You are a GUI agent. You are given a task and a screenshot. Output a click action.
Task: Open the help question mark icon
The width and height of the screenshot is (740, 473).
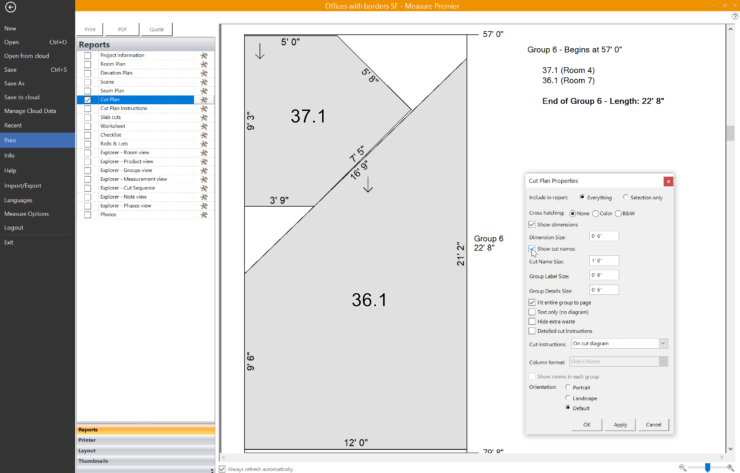(734, 16)
